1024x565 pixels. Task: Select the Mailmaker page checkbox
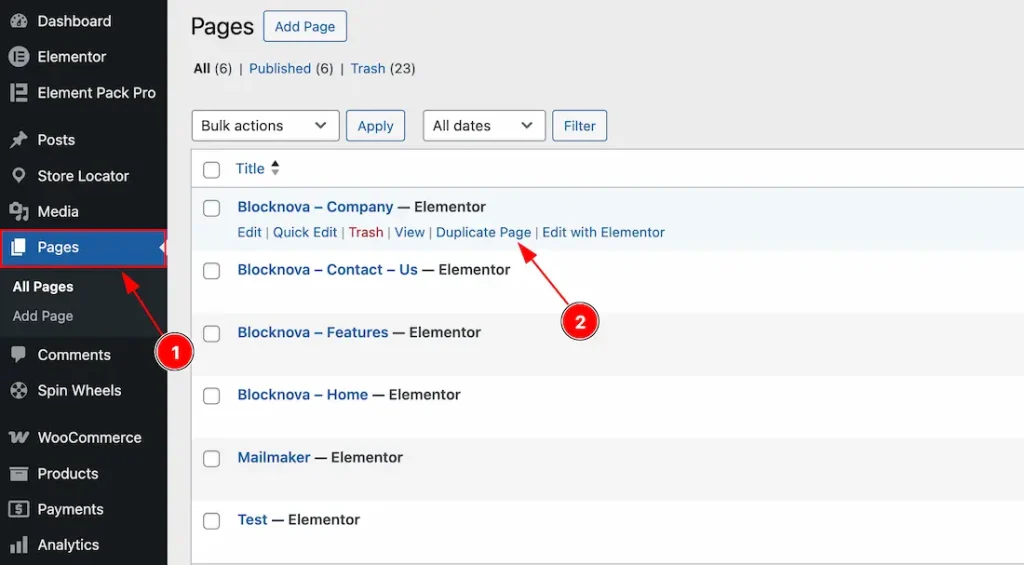pyautogui.click(x=211, y=458)
